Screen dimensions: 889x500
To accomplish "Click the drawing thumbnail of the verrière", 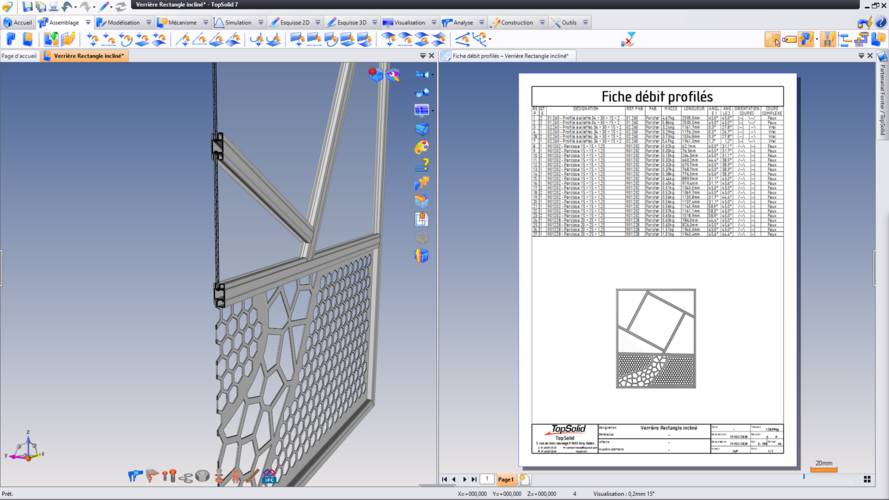I will [x=656, y=338].
